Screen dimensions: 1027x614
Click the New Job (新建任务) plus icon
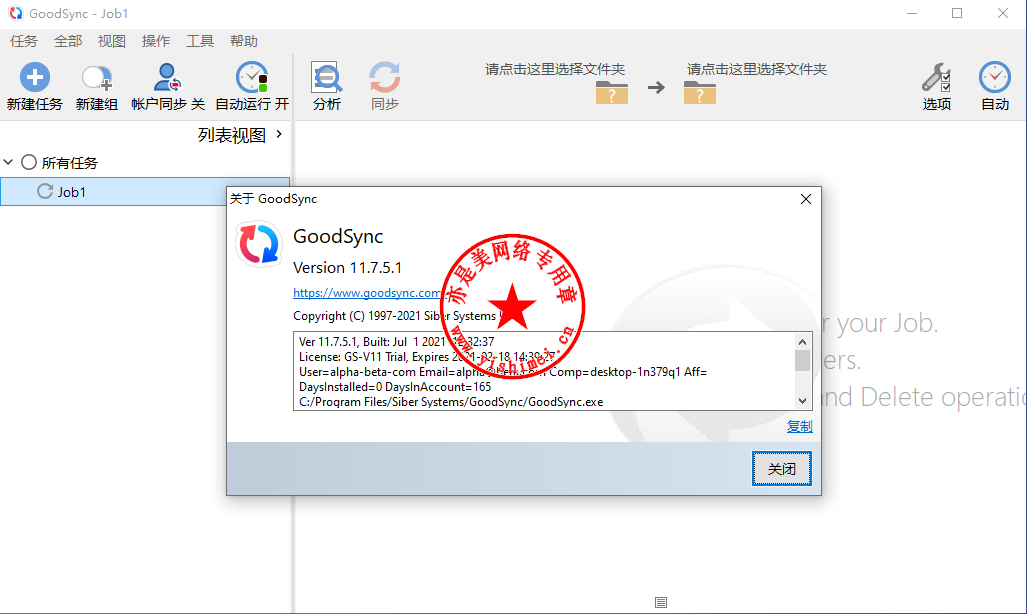(35, 77)
